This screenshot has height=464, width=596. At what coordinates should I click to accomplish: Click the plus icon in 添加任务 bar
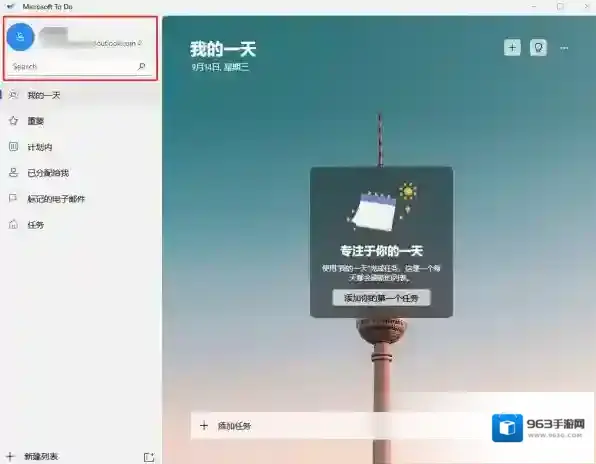[x=204, y=426]
